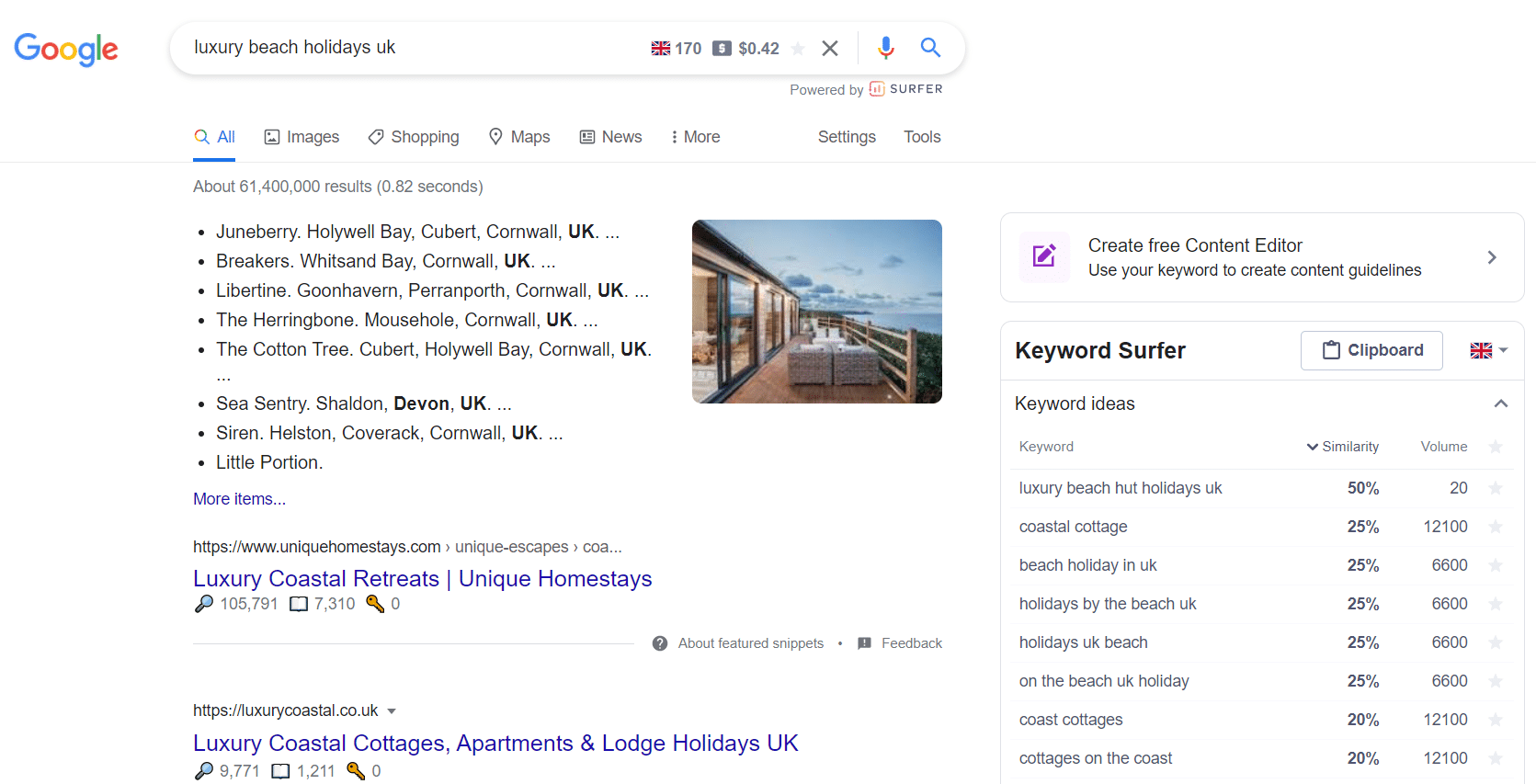Open Create free Content Editor chevron

pyautogui.click(x=1492, y=257)
